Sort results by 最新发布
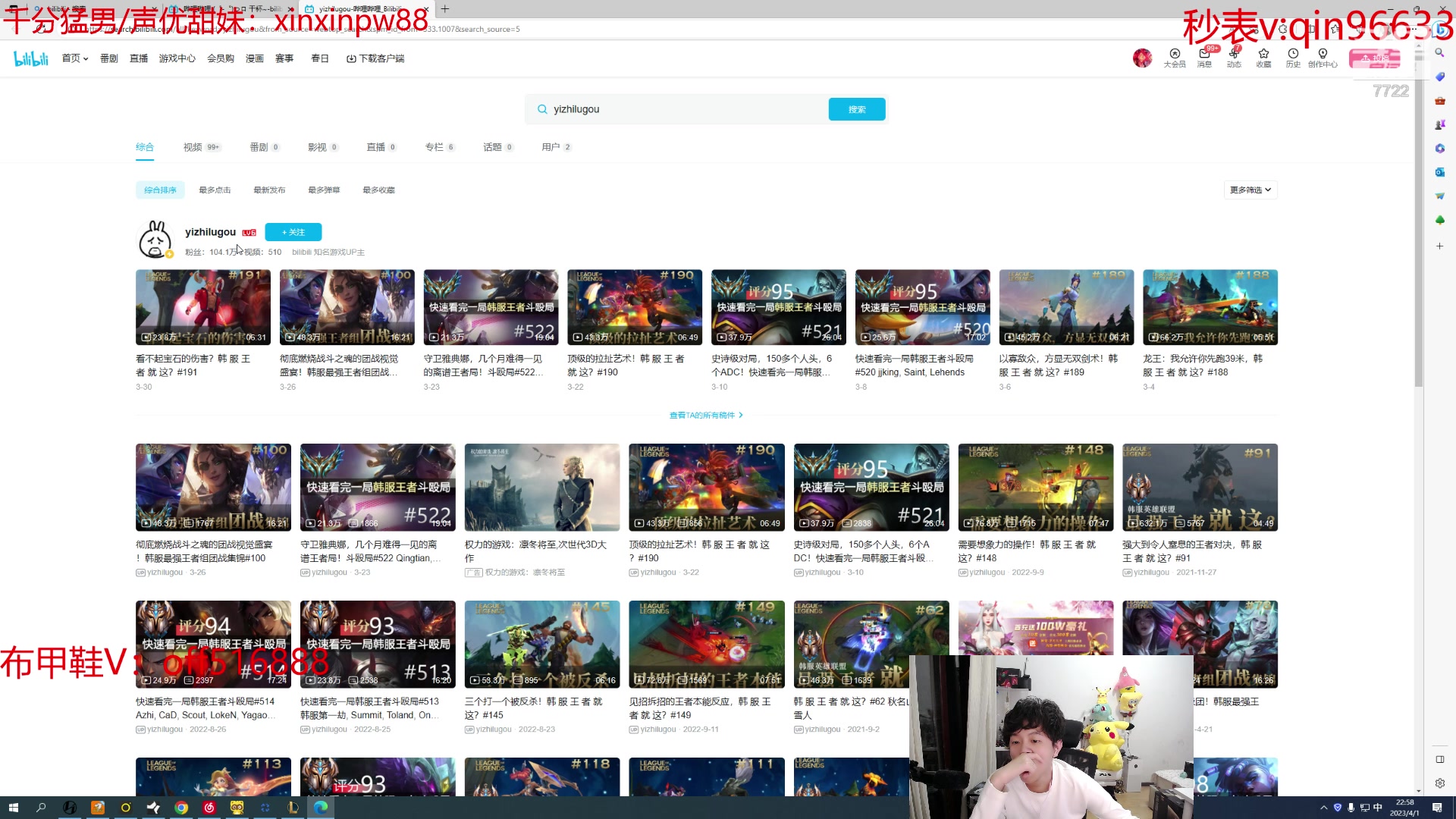This screenshot has height=819, width=1456. 269,190
